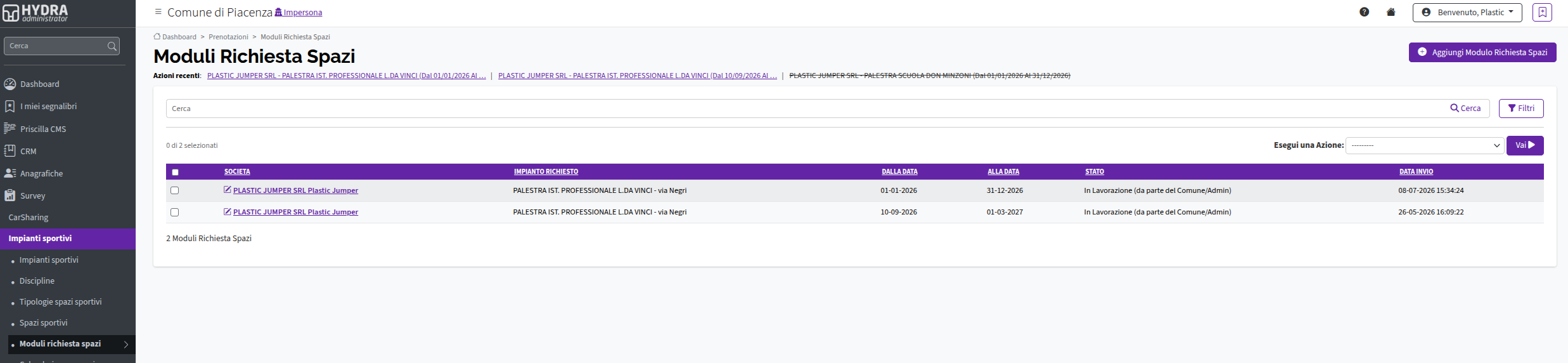Click the 31-12-2026 date cell
The height and width of the screenshot is (363, 1568).
tap(1005, 190)
